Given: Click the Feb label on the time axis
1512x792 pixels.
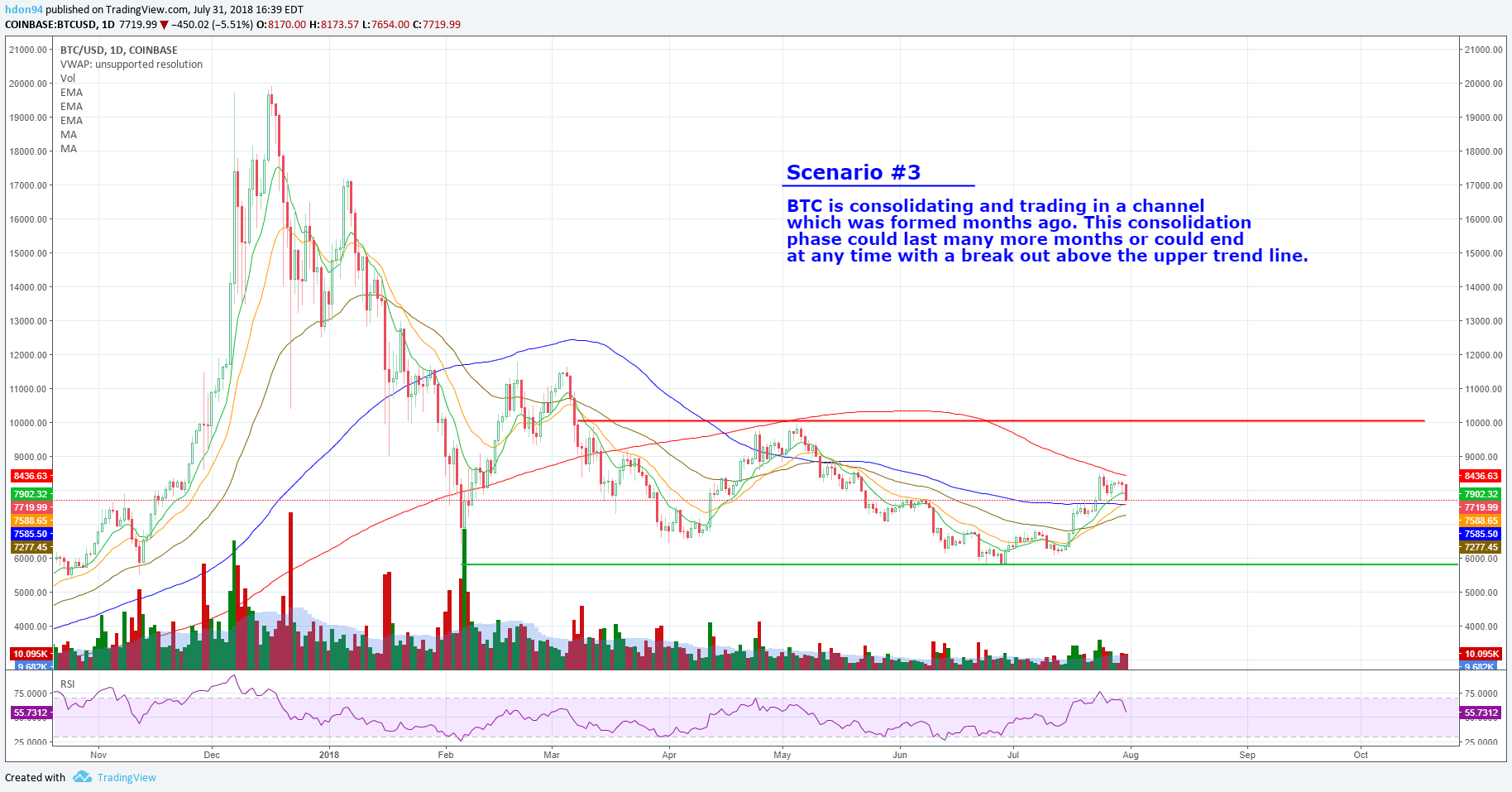Looking at the screenshot, I should (446, 755).
